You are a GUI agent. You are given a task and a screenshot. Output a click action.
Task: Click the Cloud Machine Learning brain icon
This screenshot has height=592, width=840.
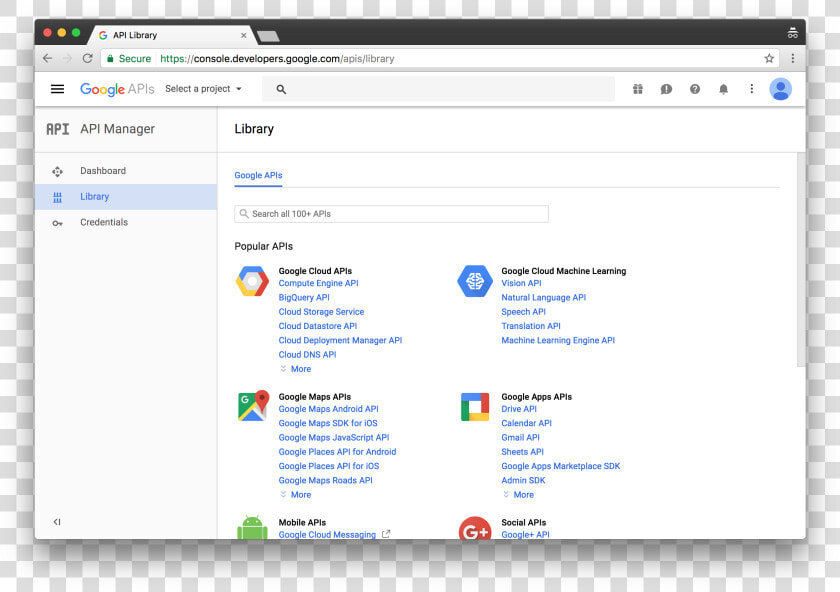tap(475, 281)
